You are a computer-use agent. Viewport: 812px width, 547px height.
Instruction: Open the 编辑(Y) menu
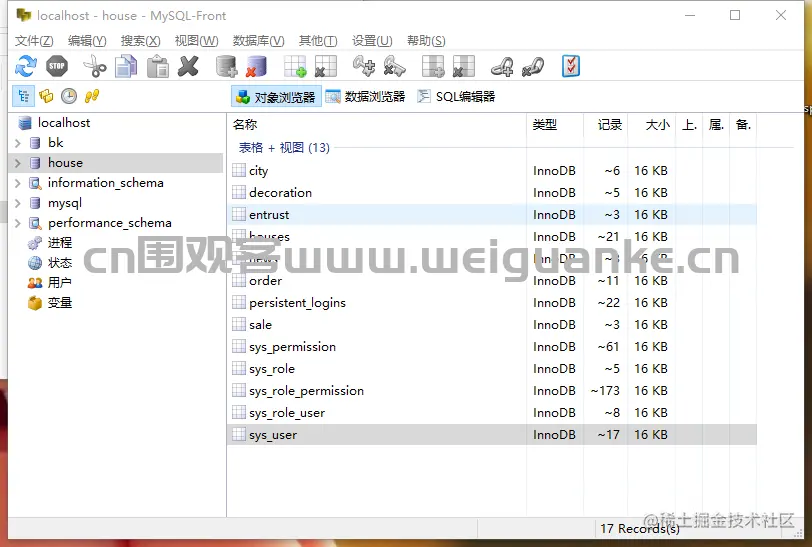(x=87, y=40)
